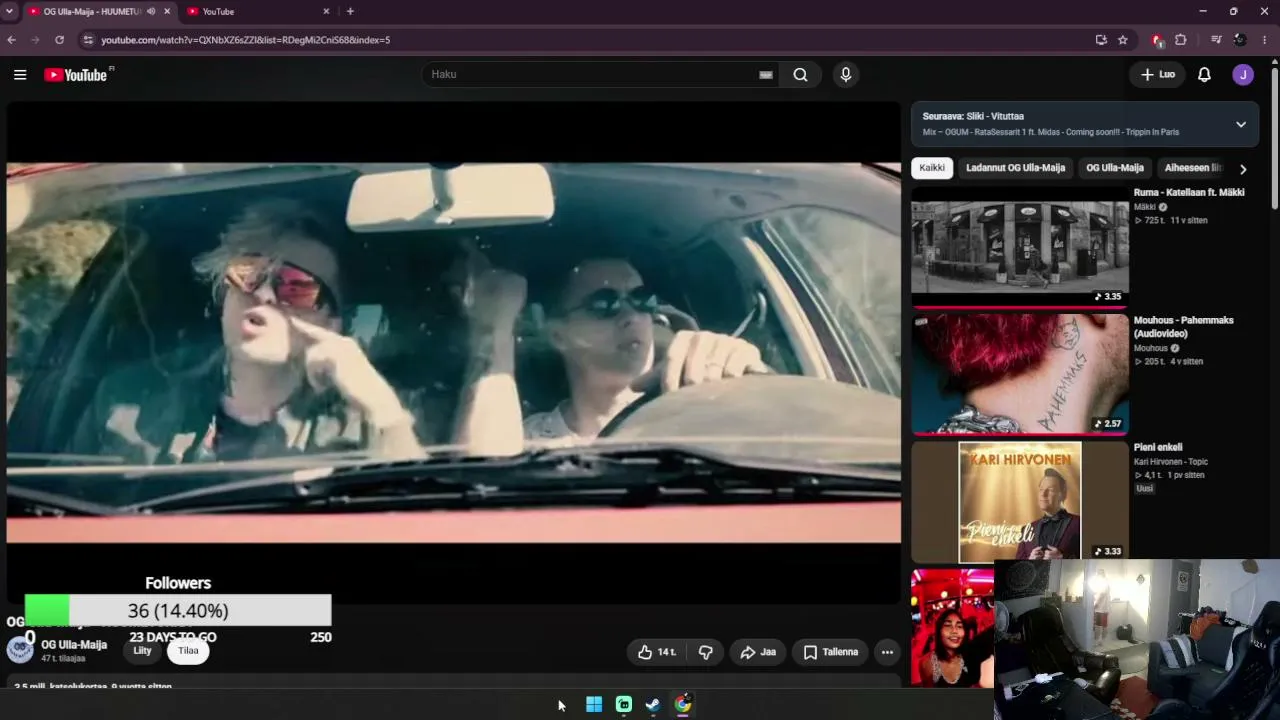Open OG Ulla-Maija channel avatar
This screenshot has height=720, width=1280.
click(x=20, y=650)
